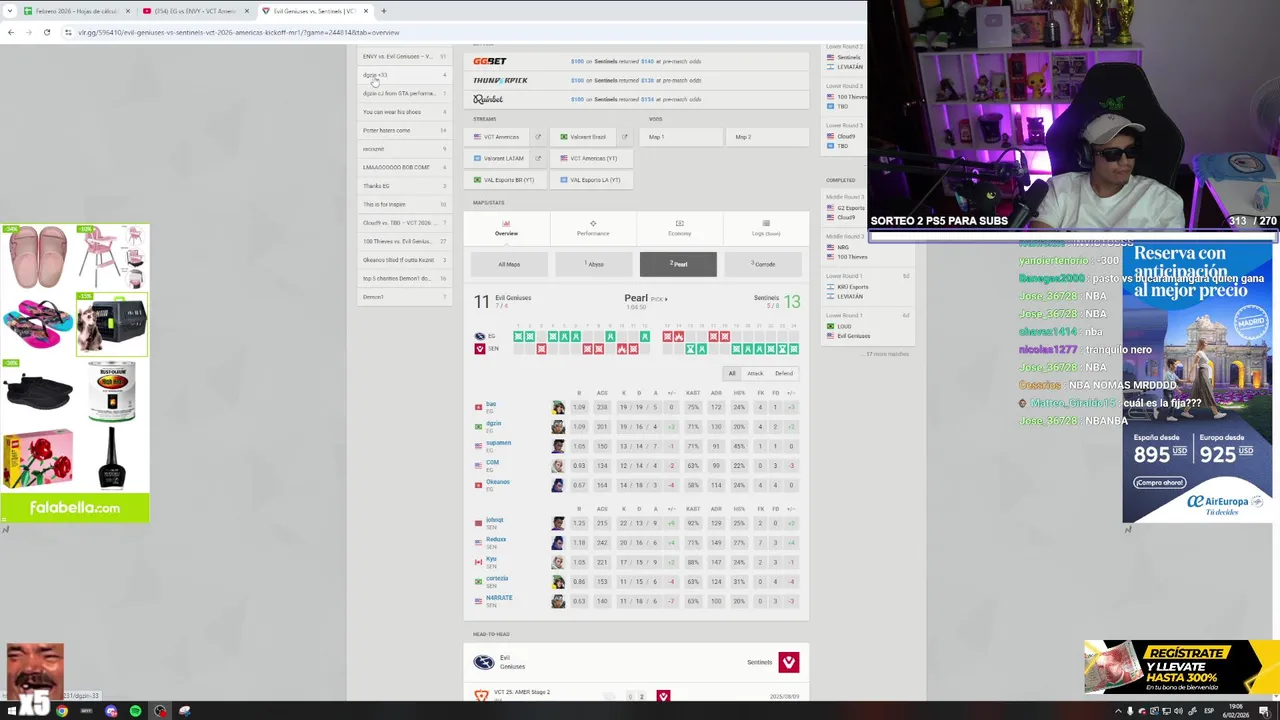Click Kyu's agent icon

point(558,562)
